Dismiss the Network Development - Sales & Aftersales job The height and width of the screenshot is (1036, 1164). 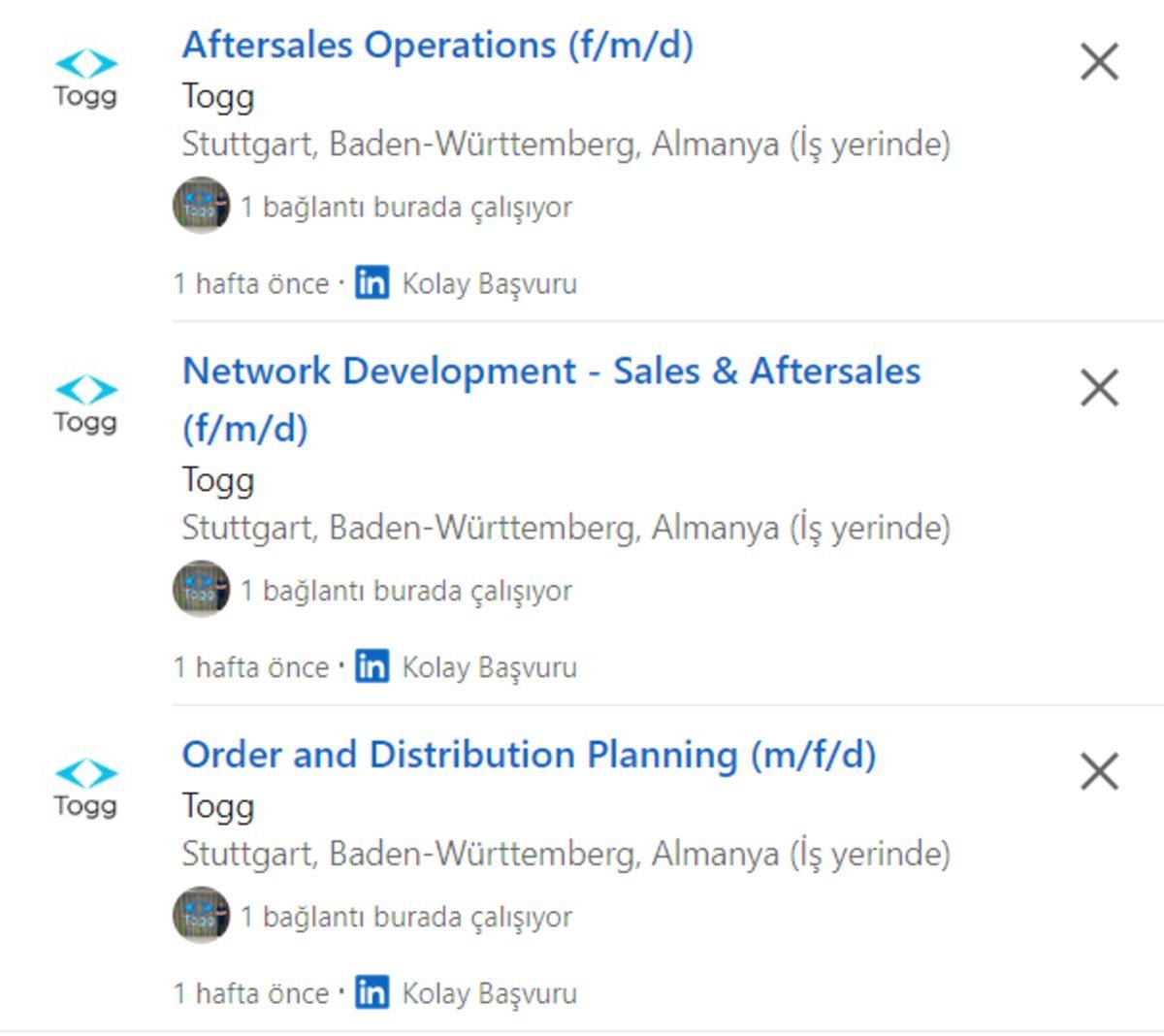tap(1099, 388)
